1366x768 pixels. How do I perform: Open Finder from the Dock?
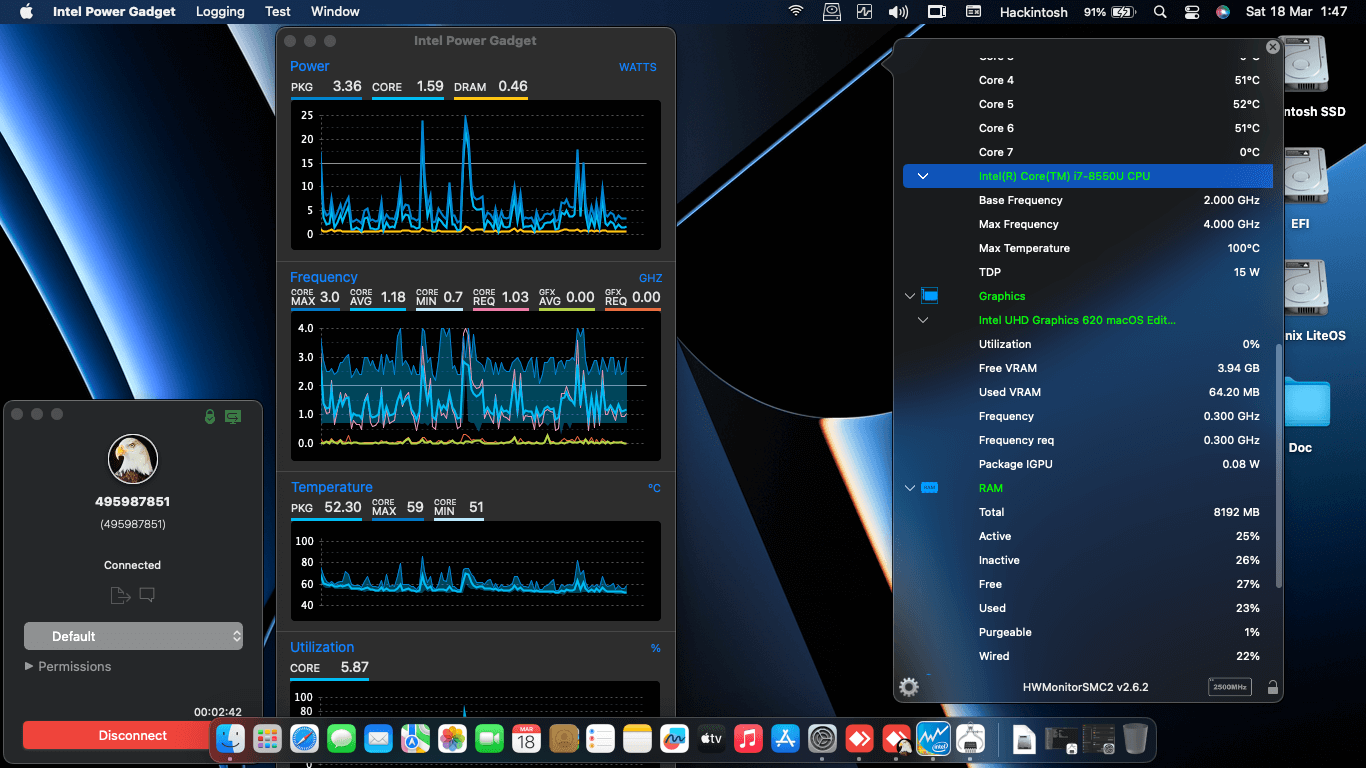coord(231,739)
